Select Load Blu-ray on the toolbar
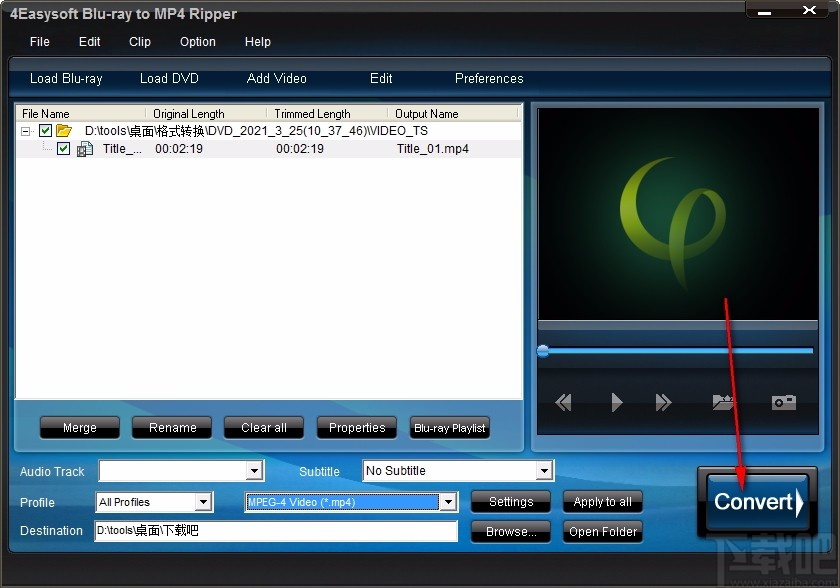The image size is (840, 588). click(66, 78)
